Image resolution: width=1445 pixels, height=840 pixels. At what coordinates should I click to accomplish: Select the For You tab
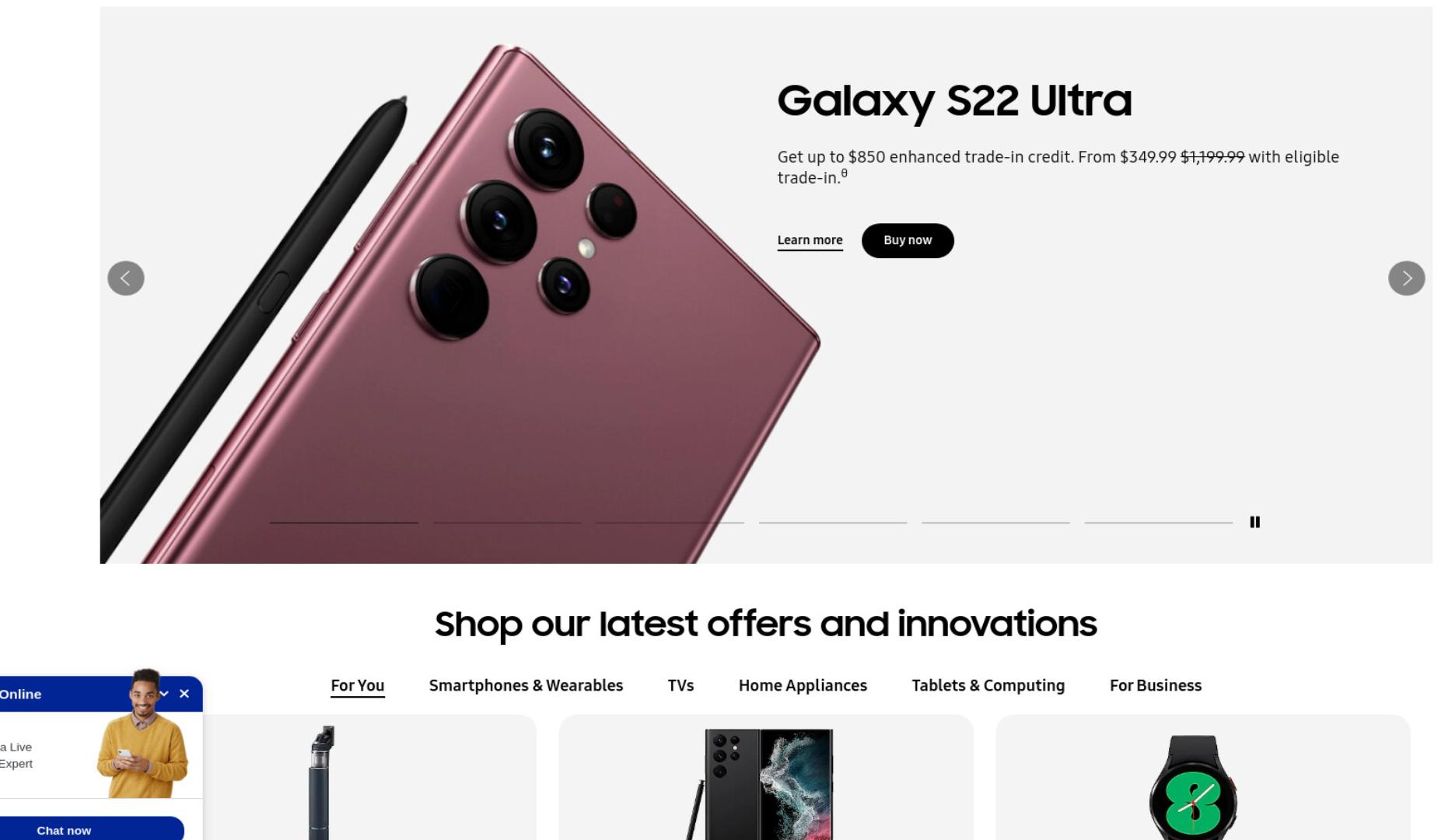pyautogui.click(x=357, y=686)
